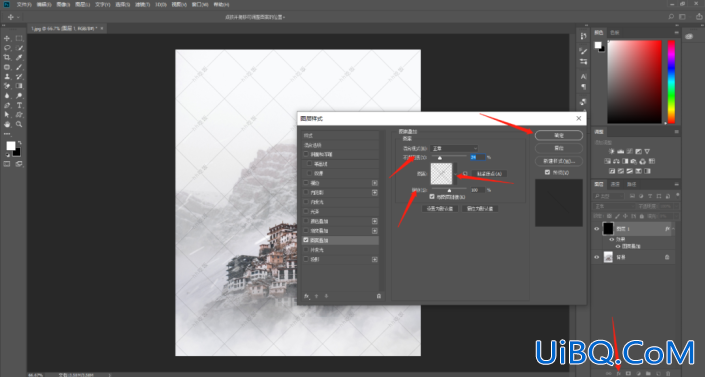Click the OK (确定) button
Screen dimensions: 705x377
pos(559,135)
